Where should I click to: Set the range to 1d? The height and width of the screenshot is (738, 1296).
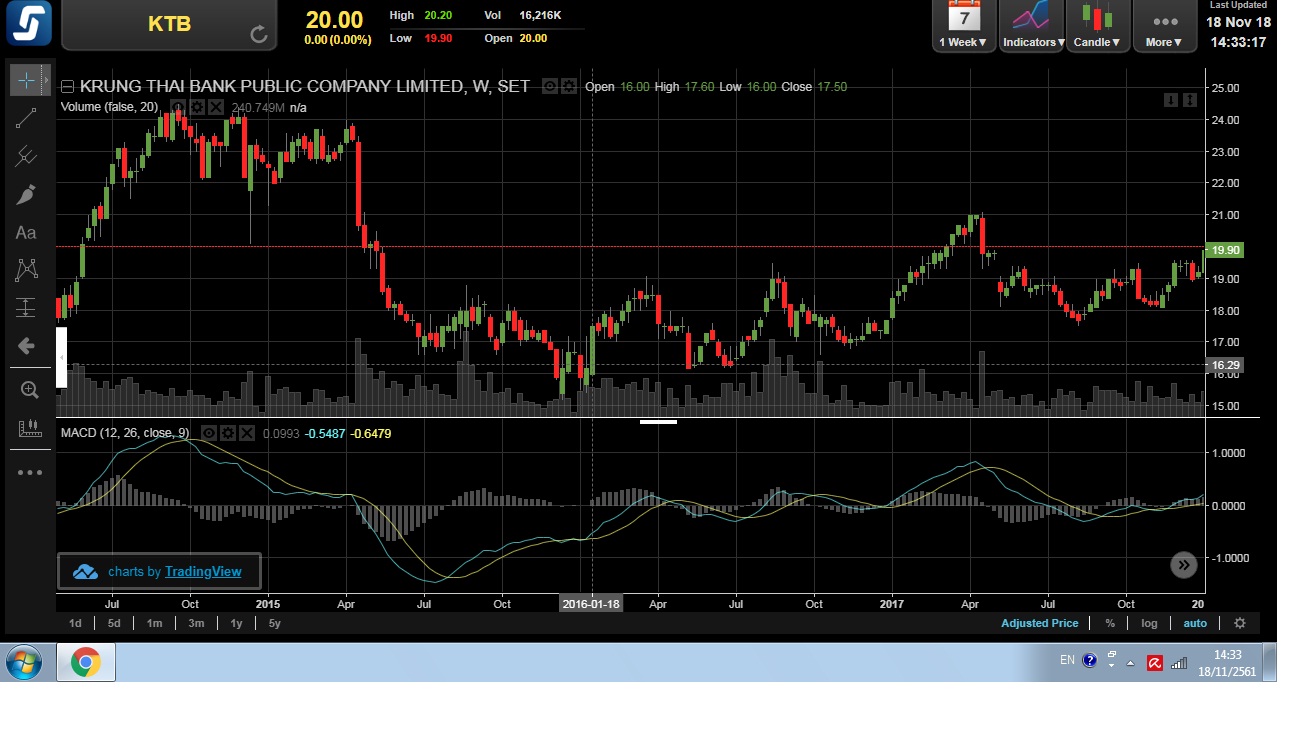[75, 623]
